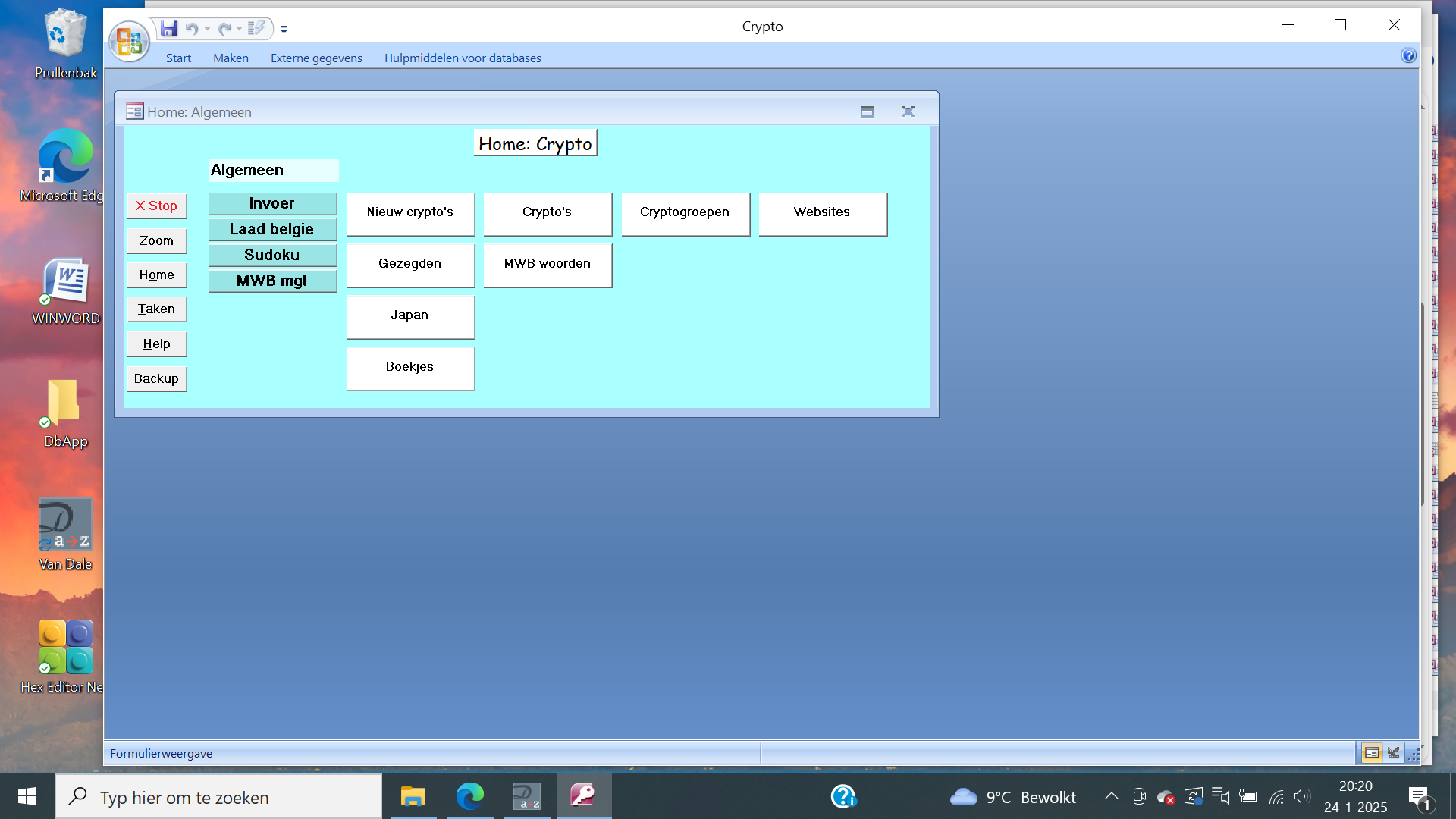
Task: Open File Explorer from the taskbar
Action: click(x=413, y=796)
